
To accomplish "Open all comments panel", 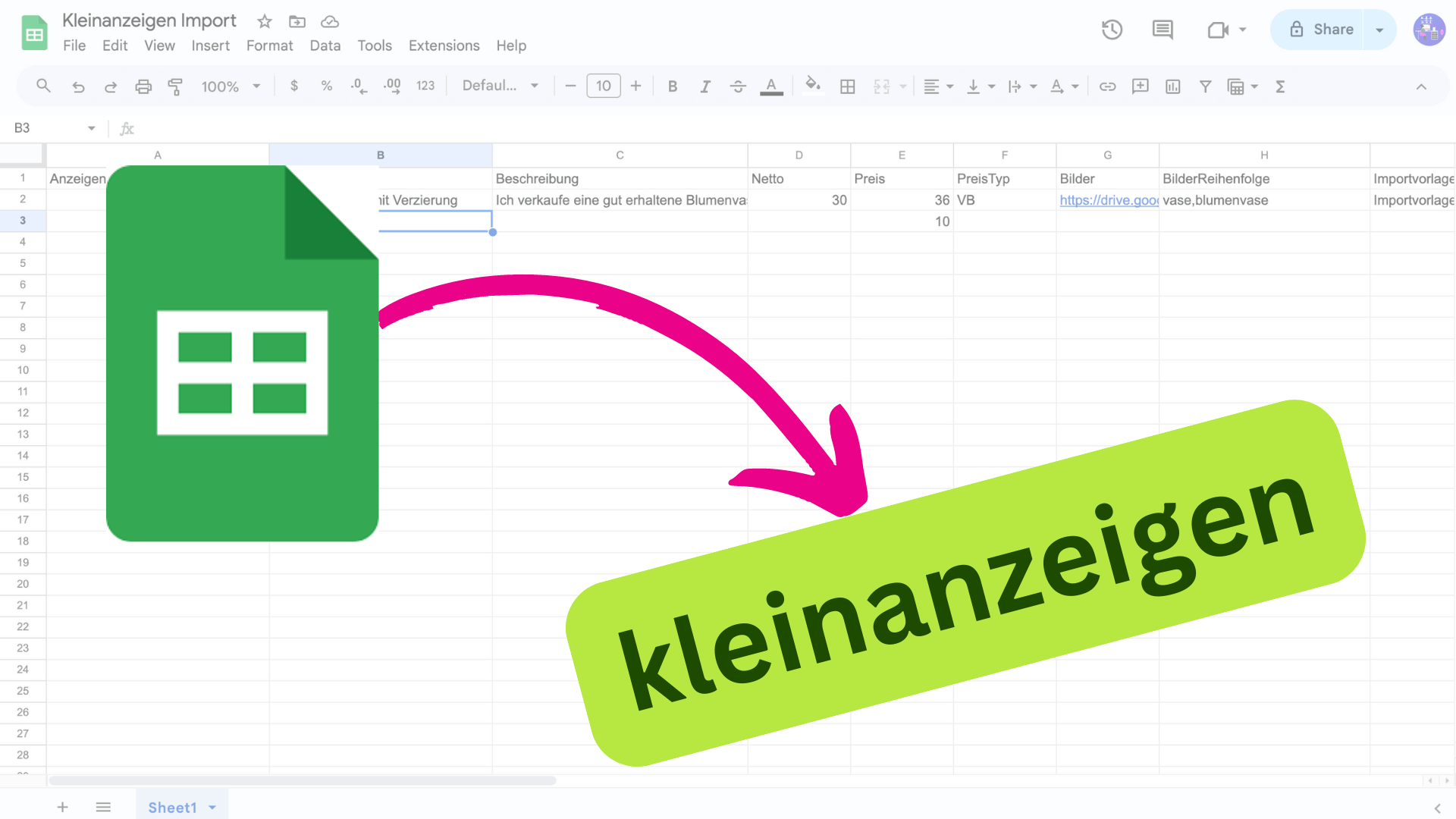I will pos(1163,30).
